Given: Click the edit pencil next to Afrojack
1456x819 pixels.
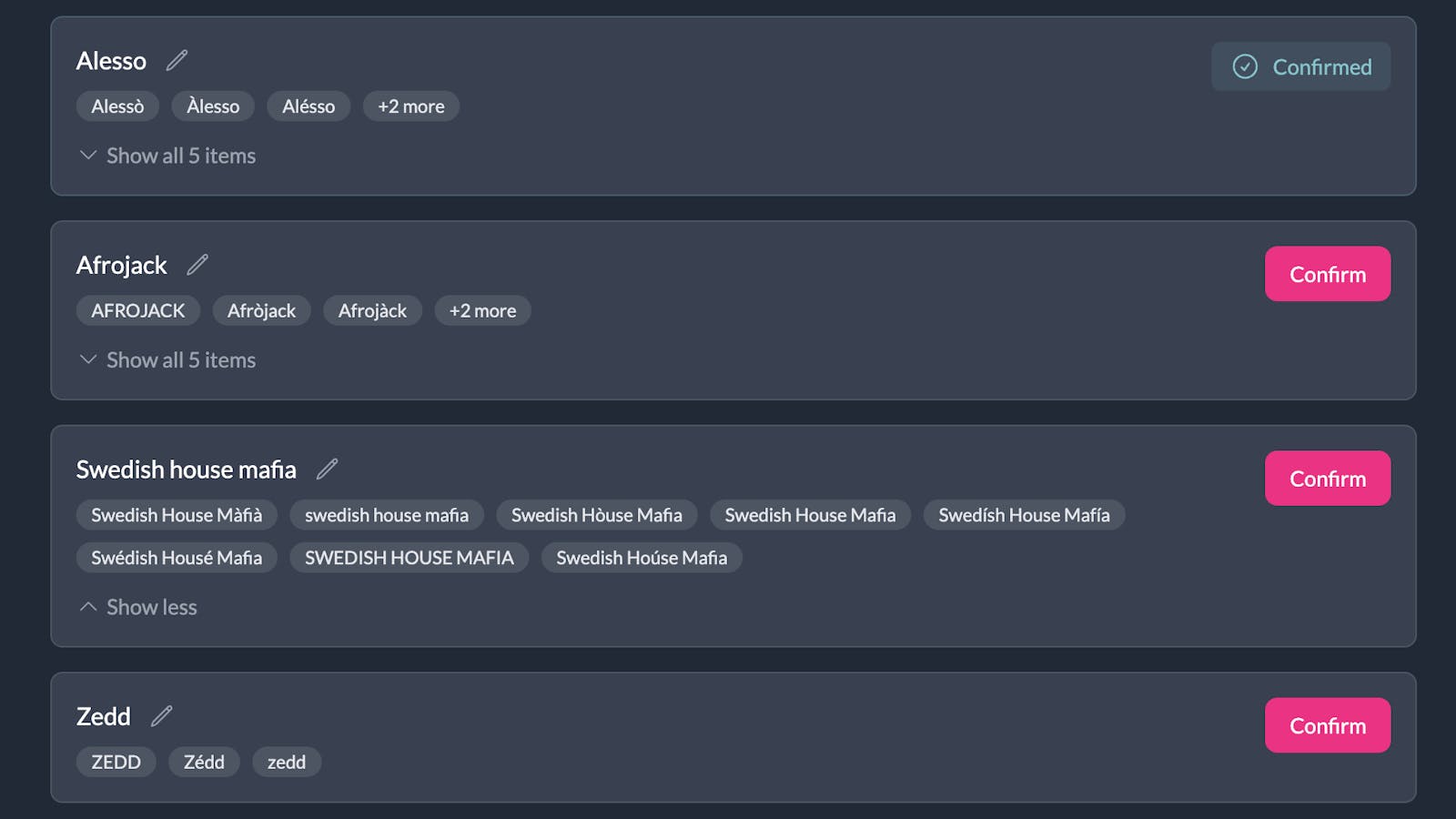Looking at the screenshot, I should (197, 265).
